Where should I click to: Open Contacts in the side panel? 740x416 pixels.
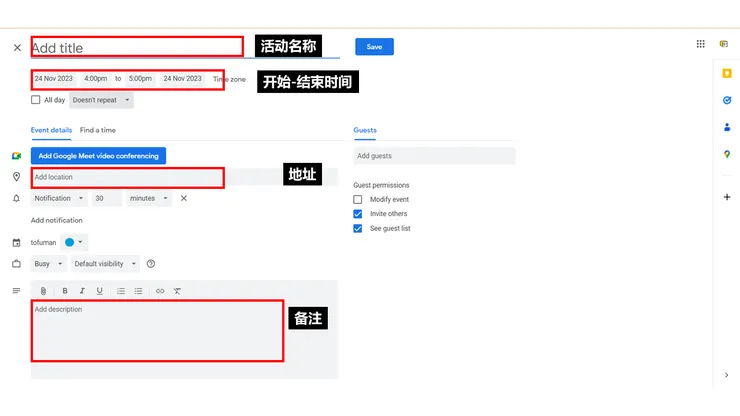pyautogui.click(x=727, y=127)
